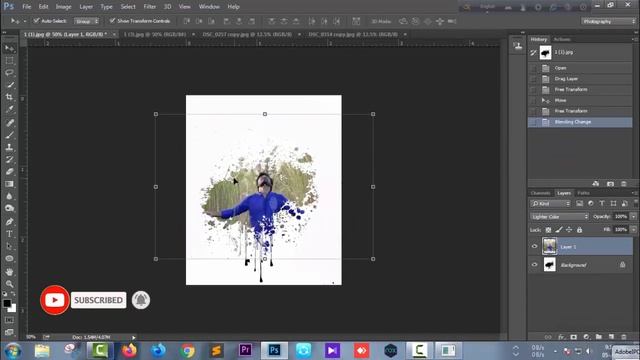Select the Eyedropper tool
The height and width of the screenshot is (360, 640).
pyautogui.click(x=9, y=109)
